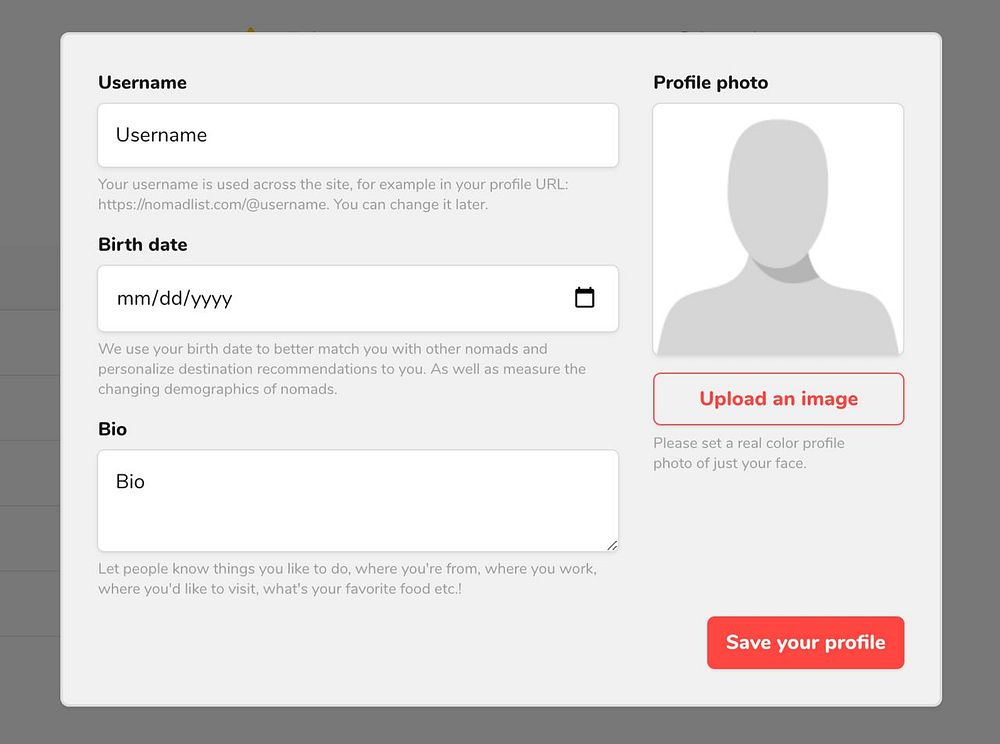Select the yyyy year segment in birth date
Screen dimensions: 1000x744
tap(211, 298)
